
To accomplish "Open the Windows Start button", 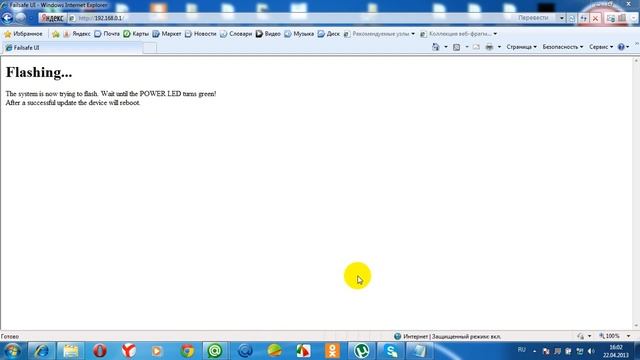I will click(12, 351).
